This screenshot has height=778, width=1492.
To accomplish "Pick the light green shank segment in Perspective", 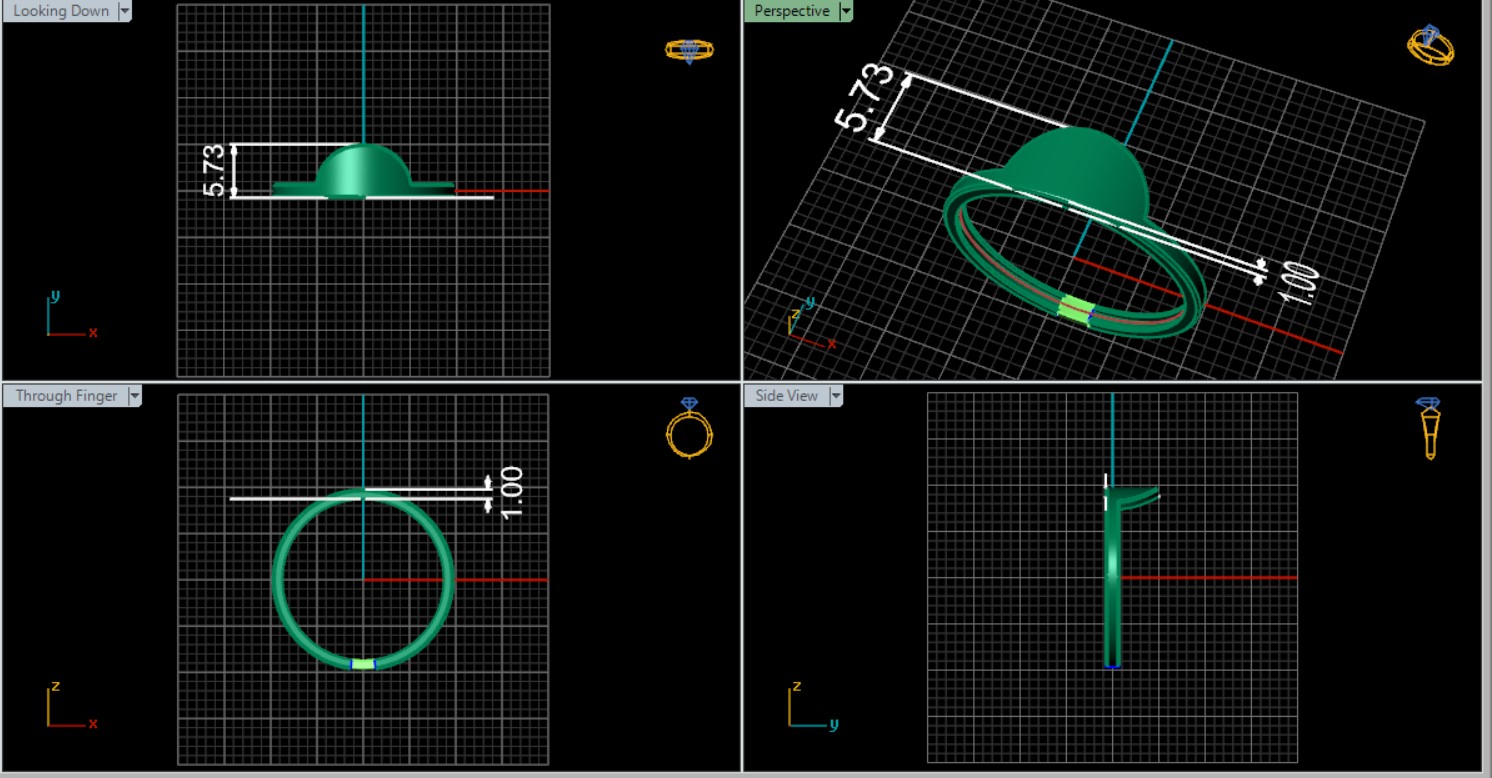I will (x=1076, y=308).
